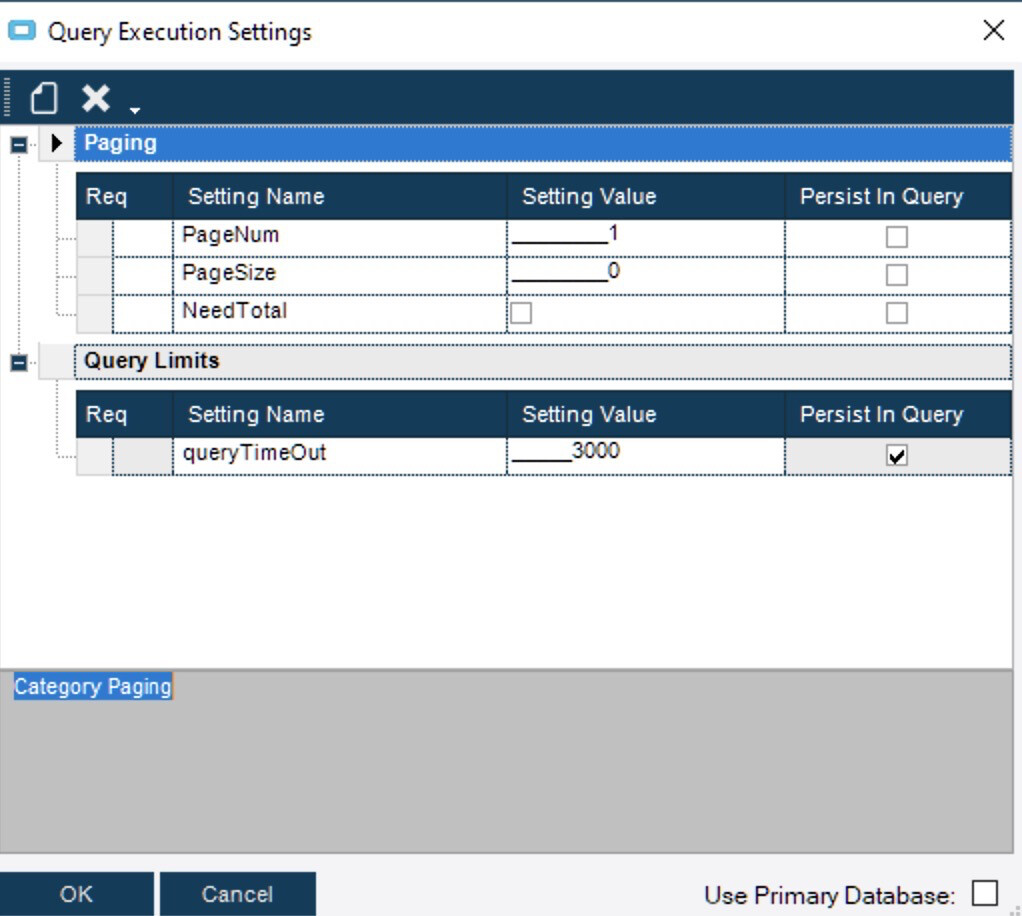Toggle Persist In Query for PageNum
1022x916 pixels.
897,237
